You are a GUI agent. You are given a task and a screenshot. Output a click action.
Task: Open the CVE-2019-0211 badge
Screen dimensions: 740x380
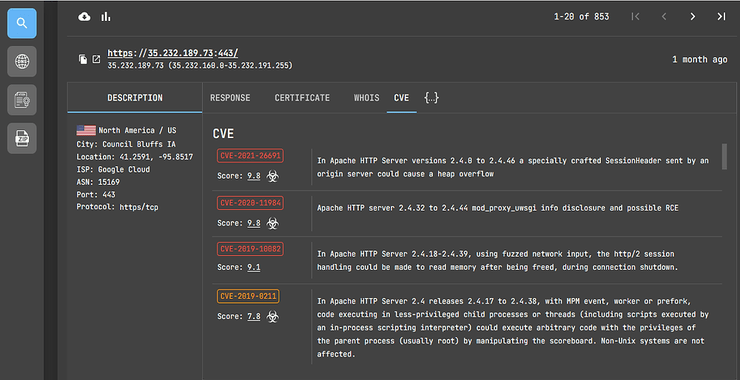coord(248,296)
